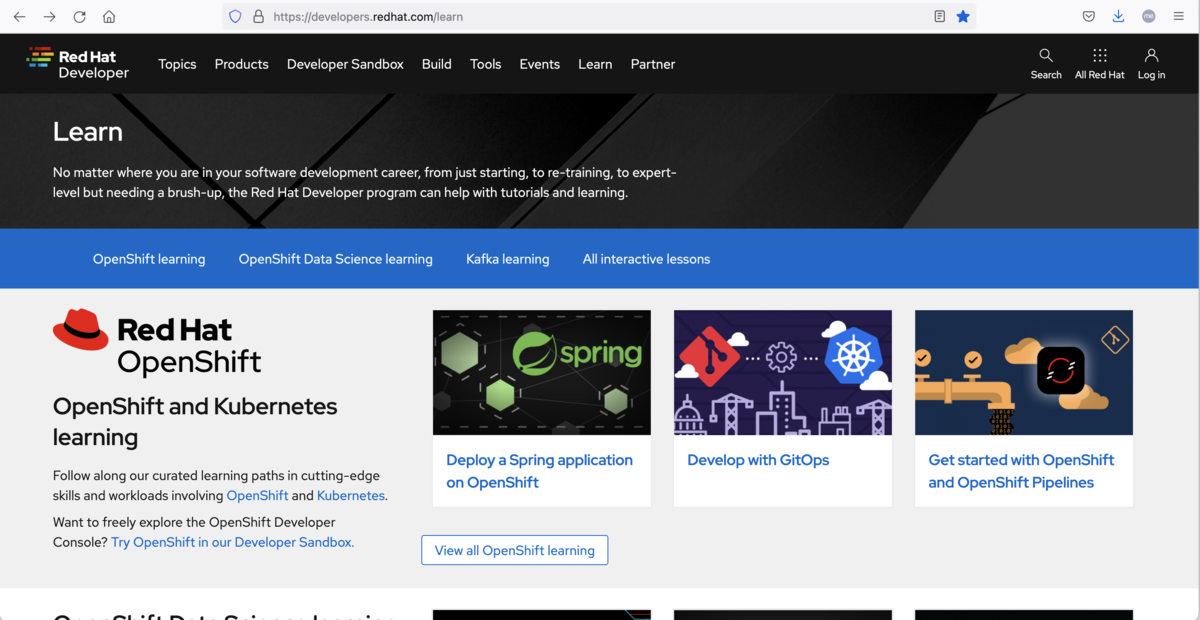Viewport: 1200px width, 620px height.
Task: Open the Products menu
Action: 242,64
